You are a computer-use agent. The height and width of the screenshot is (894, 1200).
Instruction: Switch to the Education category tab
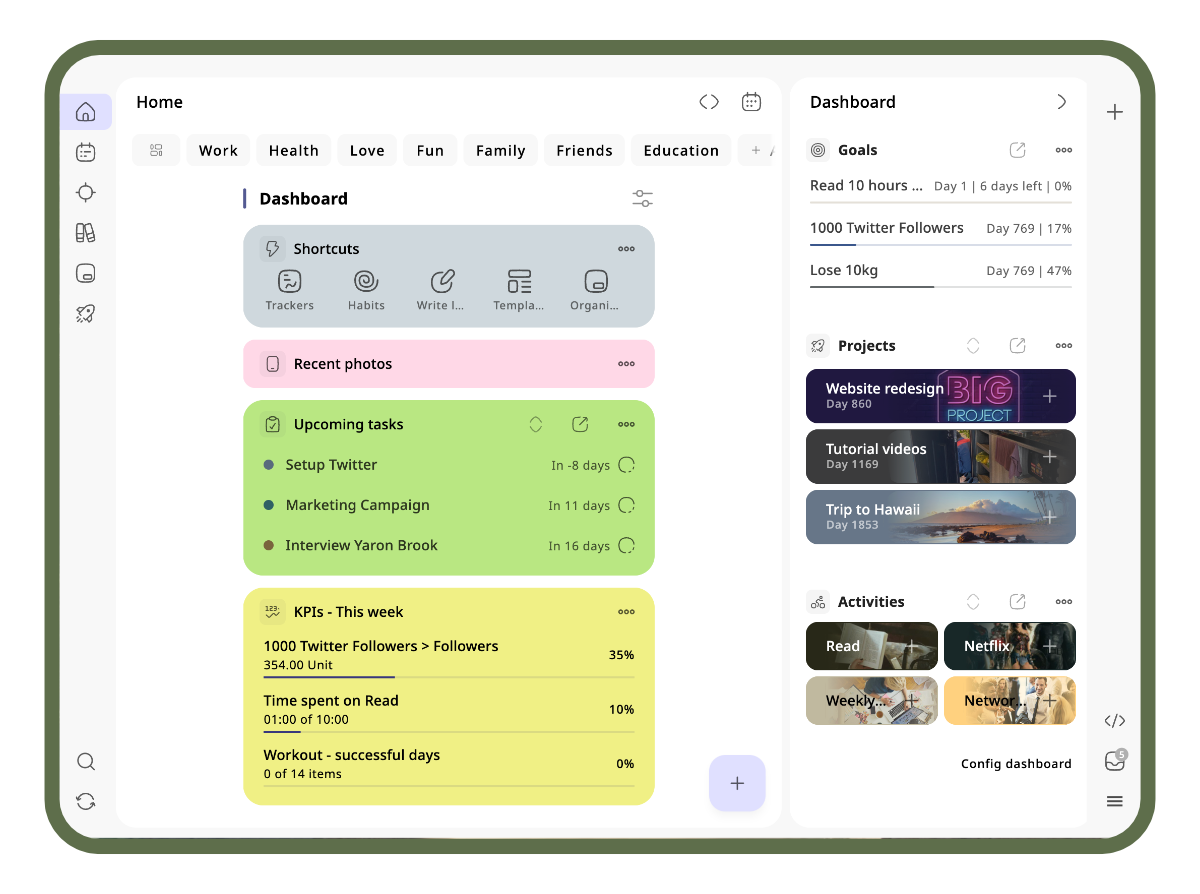coord(681,149)
